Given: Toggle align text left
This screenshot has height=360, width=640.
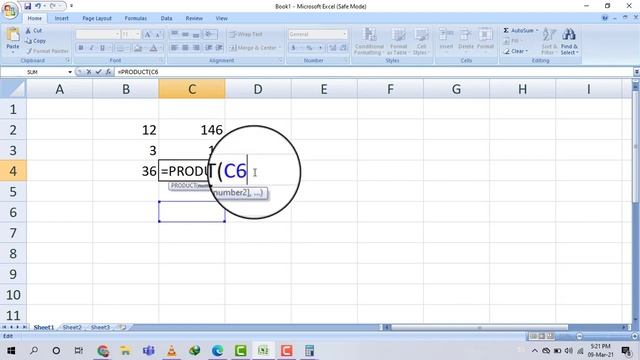Looking at the screenshot, I should tap(174, 48).
